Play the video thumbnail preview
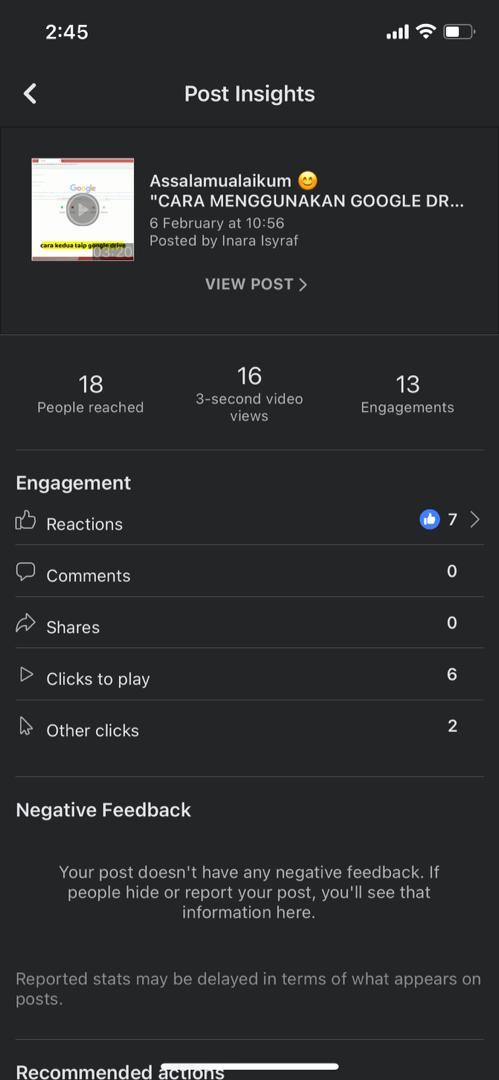This screenshot has height=1080, width=499. pyautogui.click(x=83, y=209)
